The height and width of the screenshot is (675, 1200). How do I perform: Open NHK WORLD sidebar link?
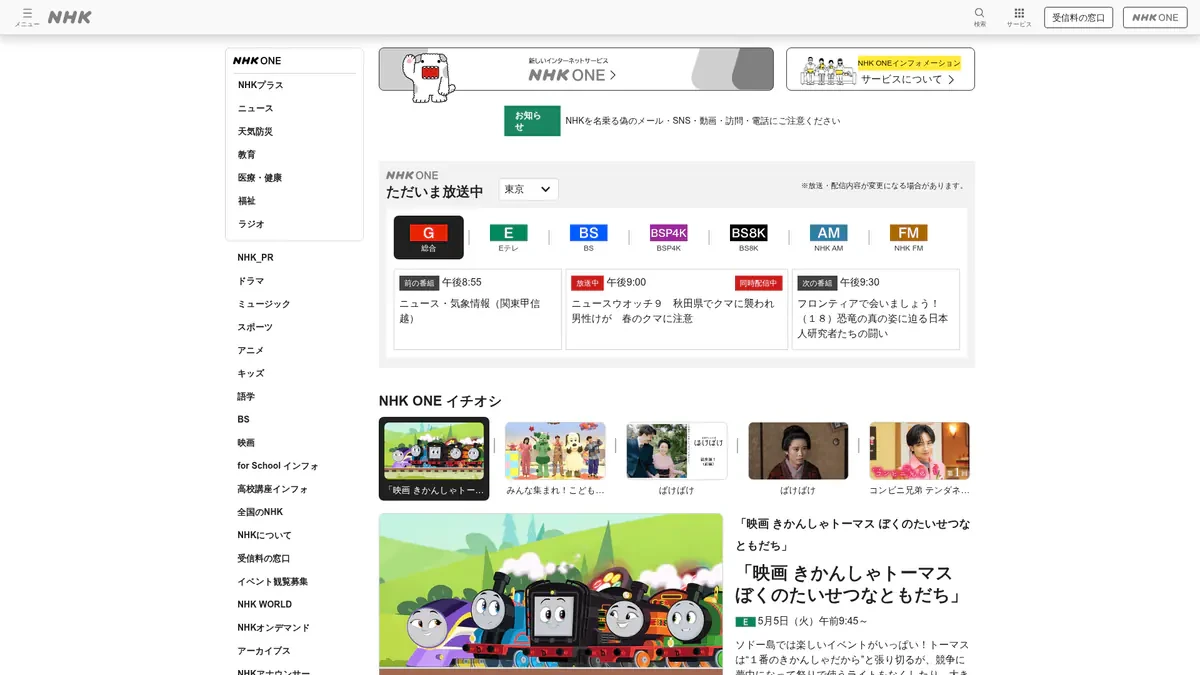click(x=265, y=604)
